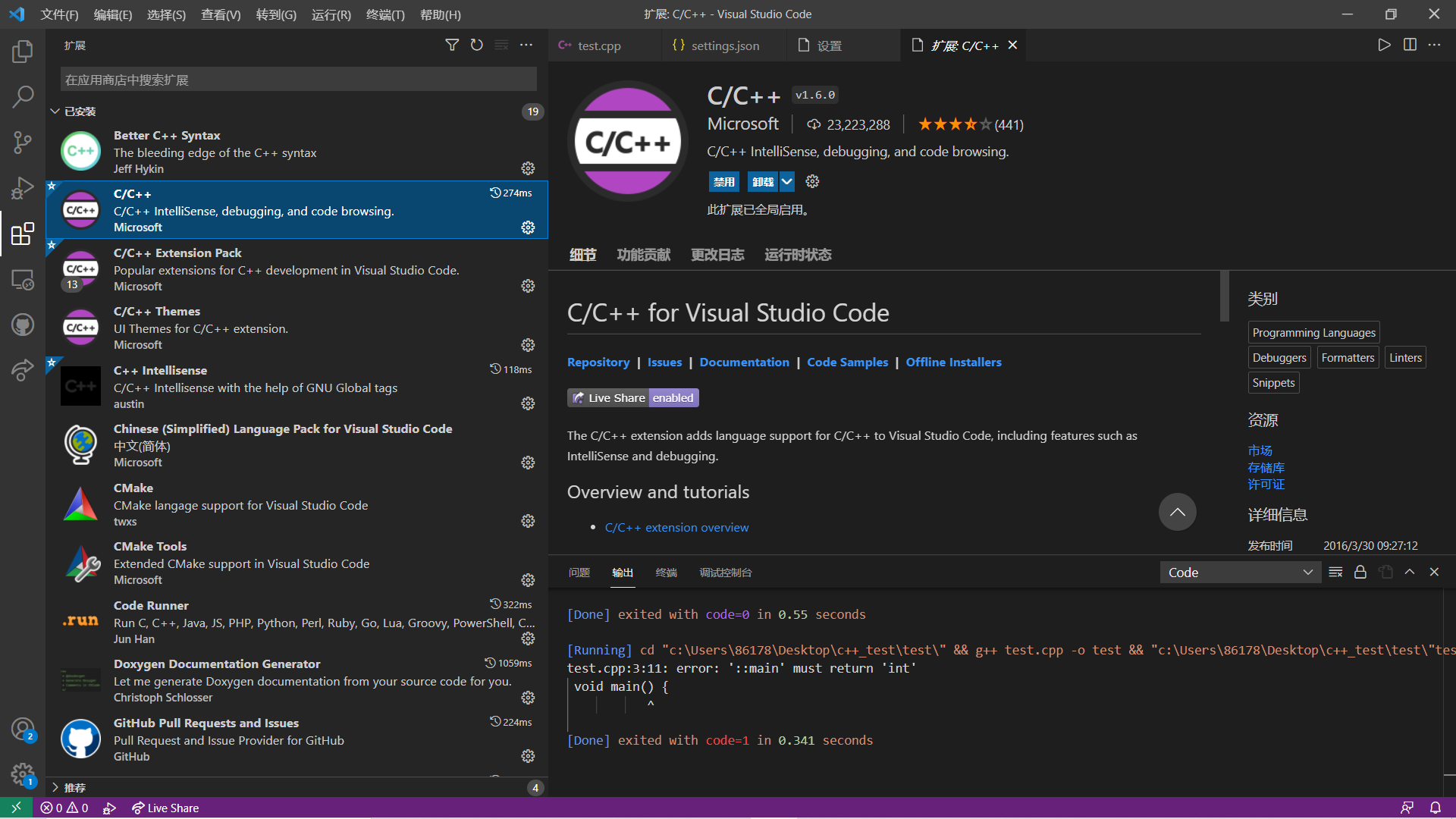The width and height of the screenshot is (1456, 819).
Task: Collapse the installed extensions section
Action: pyautogui.click(x=55, y=111)
